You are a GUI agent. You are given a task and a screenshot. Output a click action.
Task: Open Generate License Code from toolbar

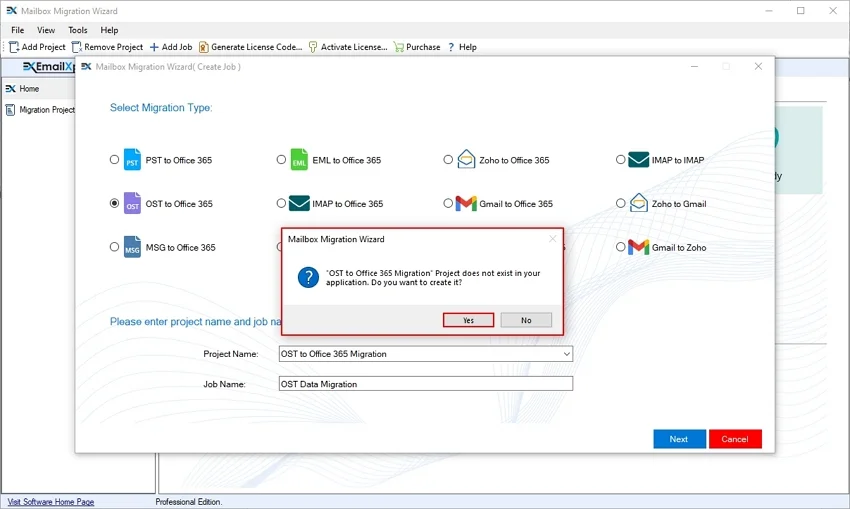point(204,47)
